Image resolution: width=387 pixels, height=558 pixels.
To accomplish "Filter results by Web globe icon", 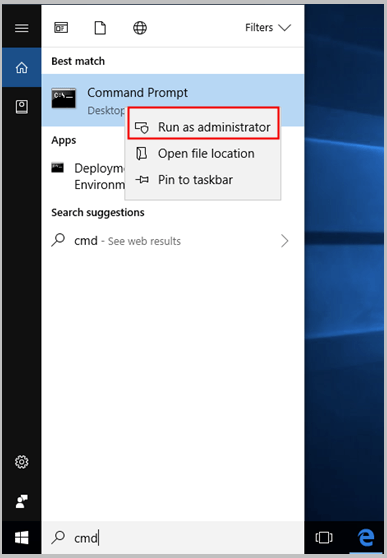I will click(140, 27).
